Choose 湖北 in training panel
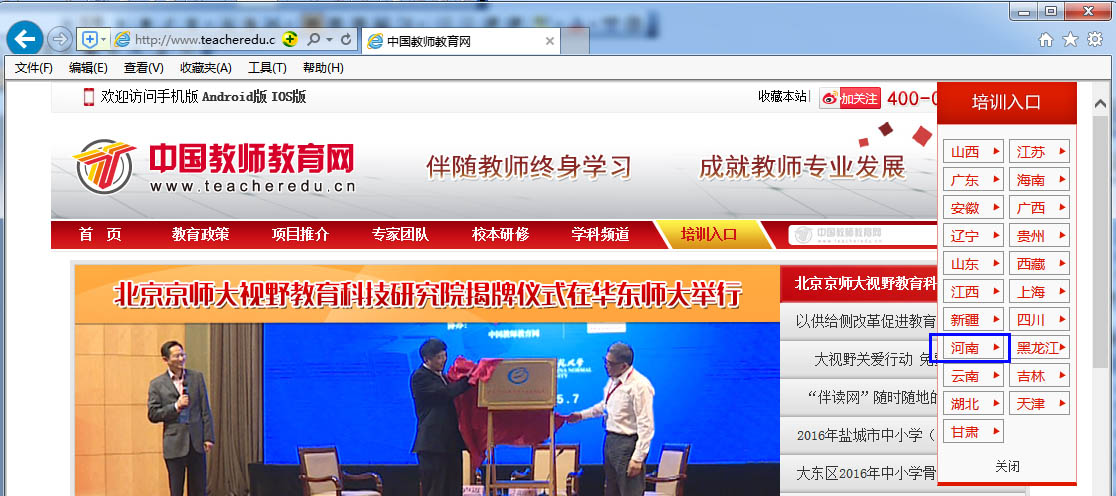Viewport: 1116px width, 496px height. [973, 404]
